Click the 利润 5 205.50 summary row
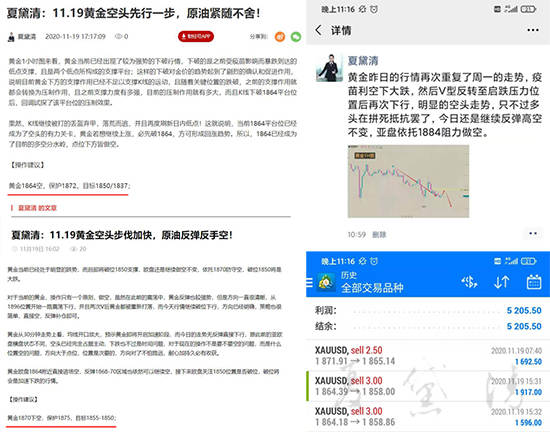Viewport: 550px width, 432px height. point(428,311)
